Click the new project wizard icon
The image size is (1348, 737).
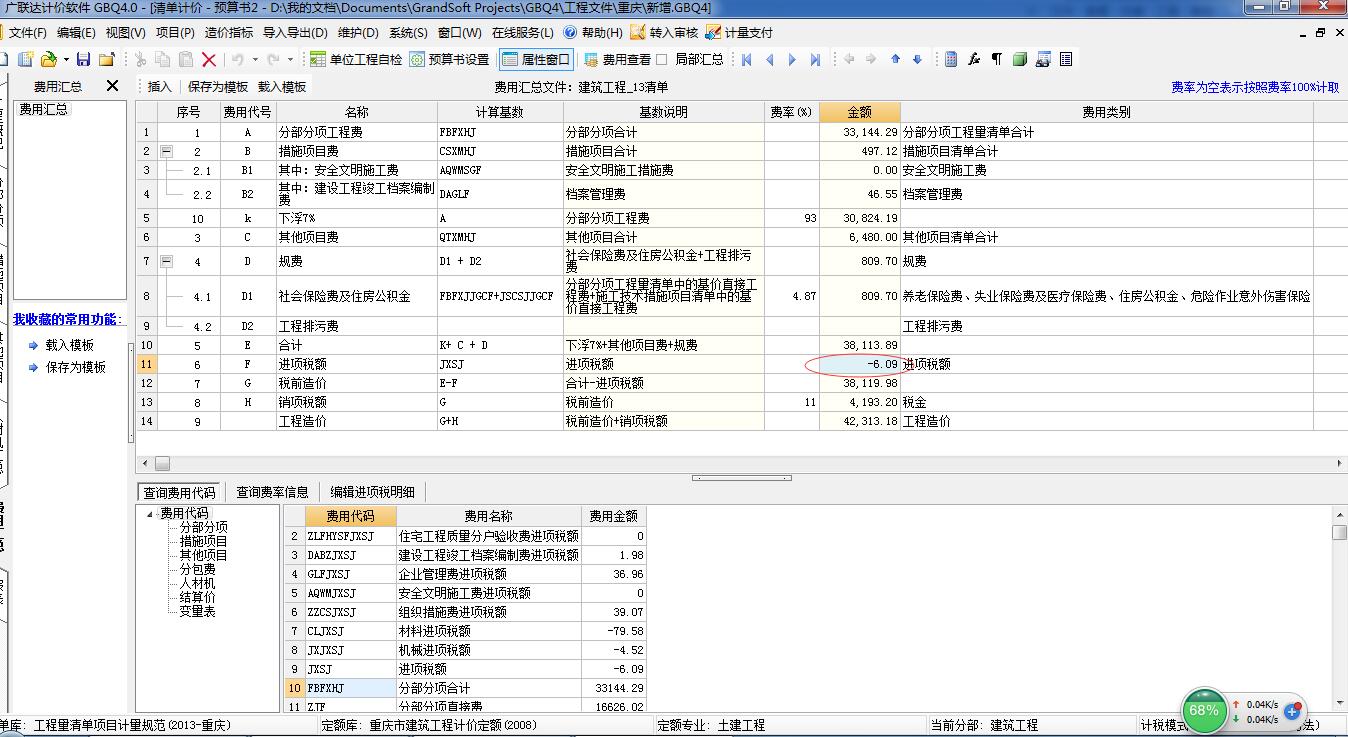click(x=26, y=60)
